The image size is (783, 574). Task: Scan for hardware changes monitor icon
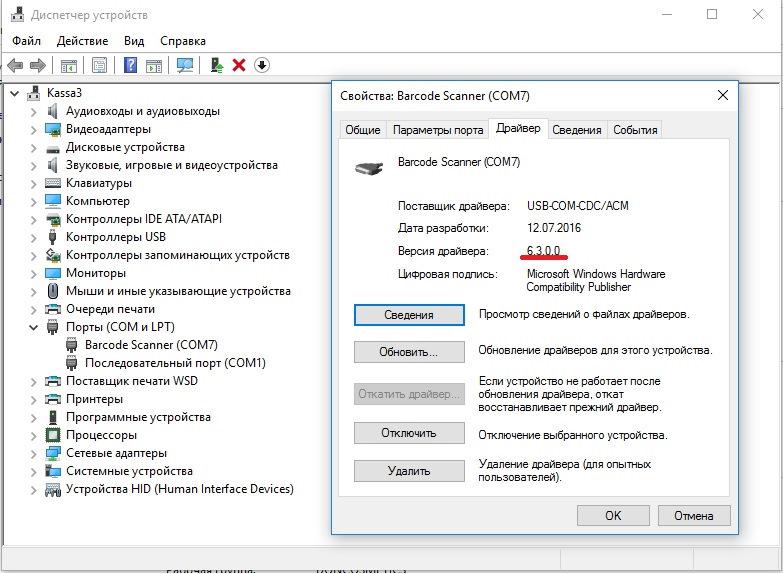coord(185,65)
